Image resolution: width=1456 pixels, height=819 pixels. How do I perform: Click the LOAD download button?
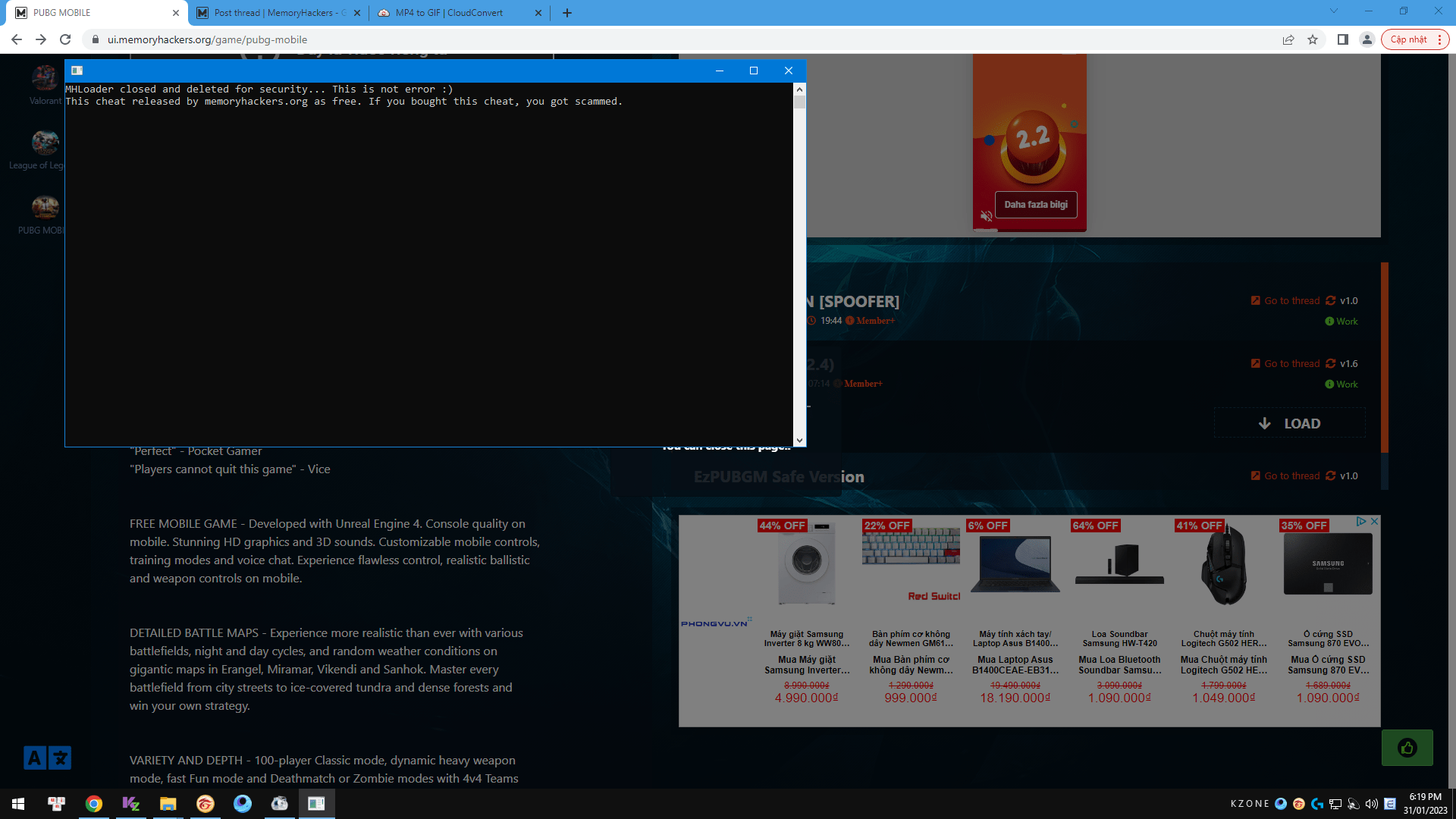(x=1290, y=423)
